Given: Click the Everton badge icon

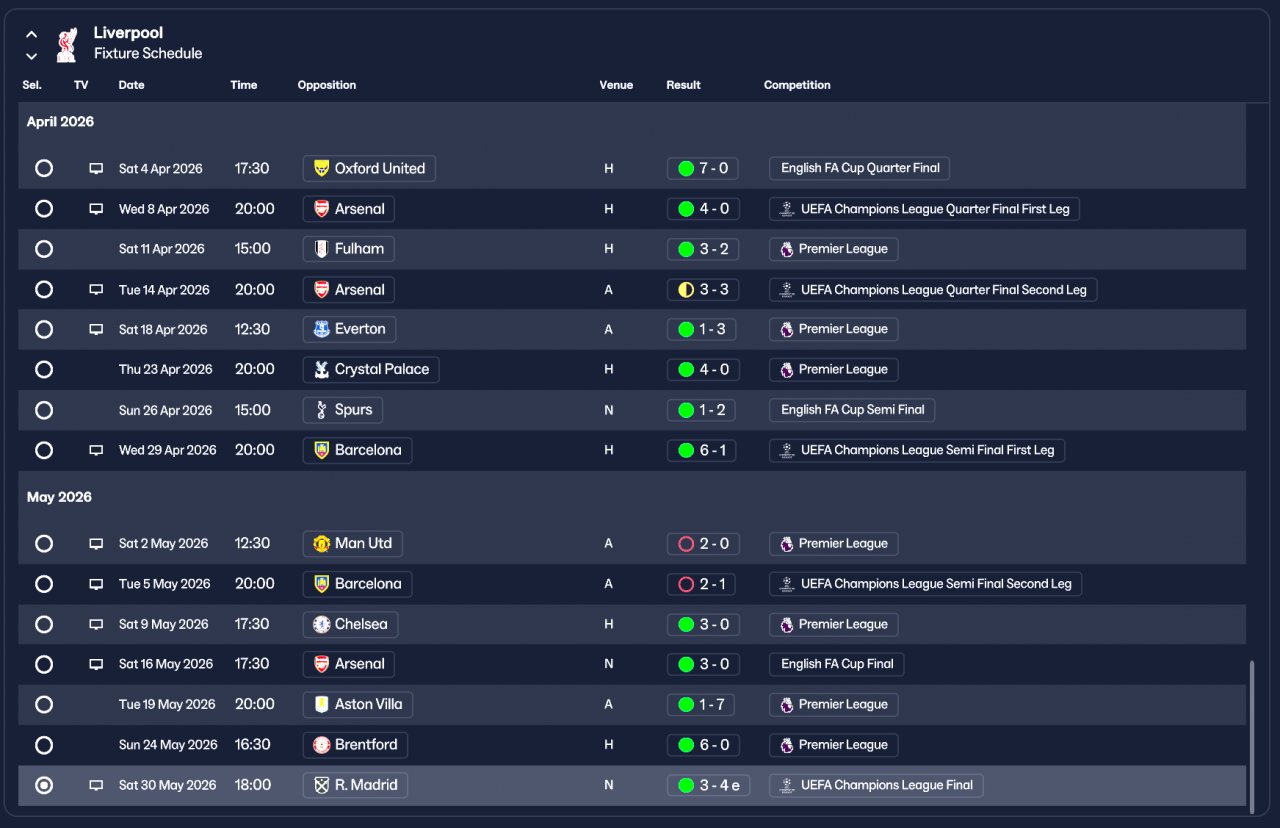Looking at the screenshot, I should click(321, 329).
